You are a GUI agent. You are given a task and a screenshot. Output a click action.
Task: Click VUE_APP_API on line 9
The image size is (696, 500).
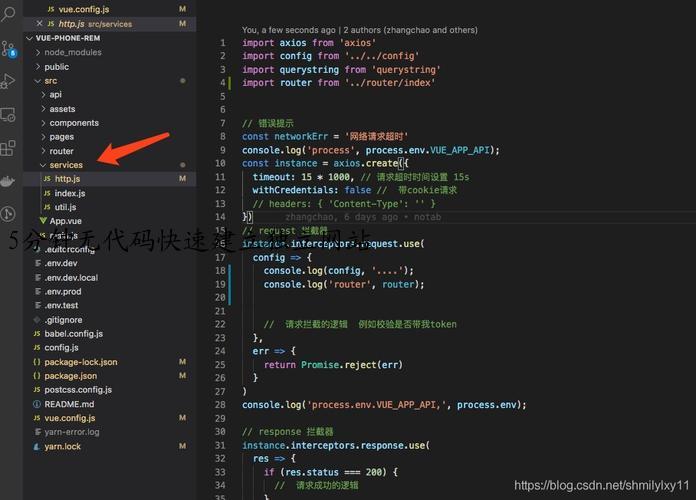click(x=460, y=150)
